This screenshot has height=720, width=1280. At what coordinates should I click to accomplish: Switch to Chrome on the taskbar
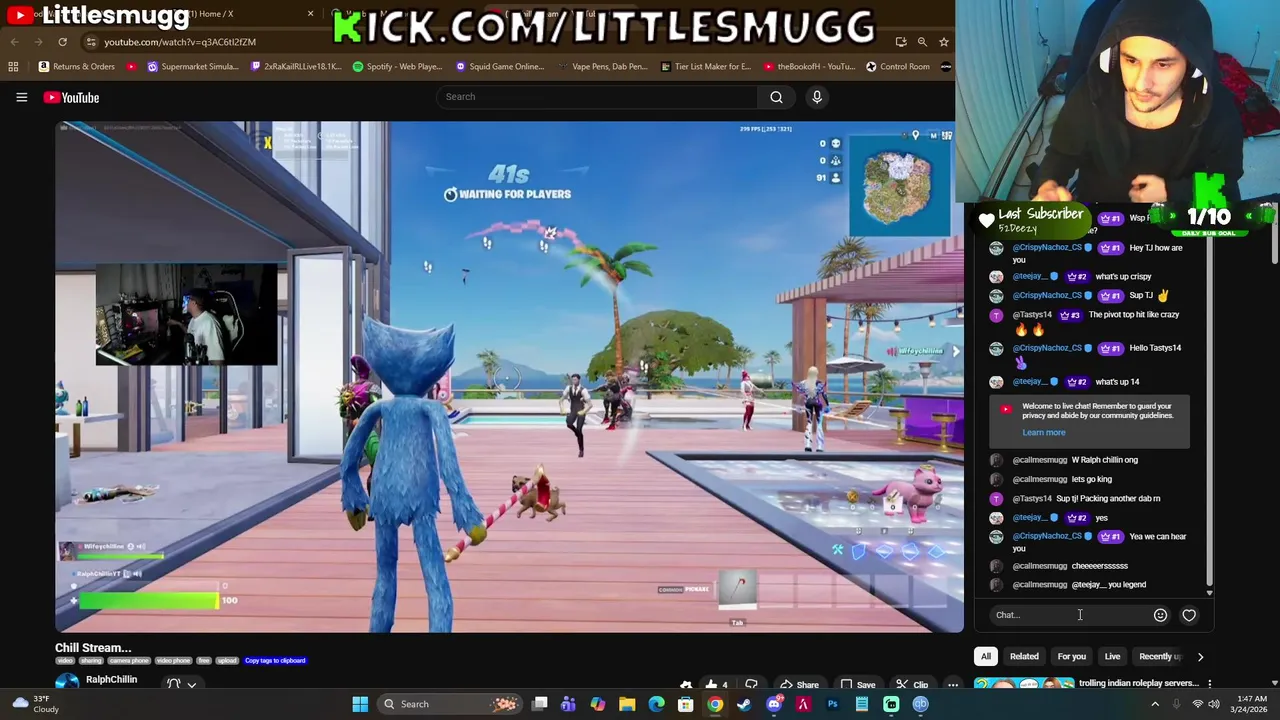coord(715,704)
